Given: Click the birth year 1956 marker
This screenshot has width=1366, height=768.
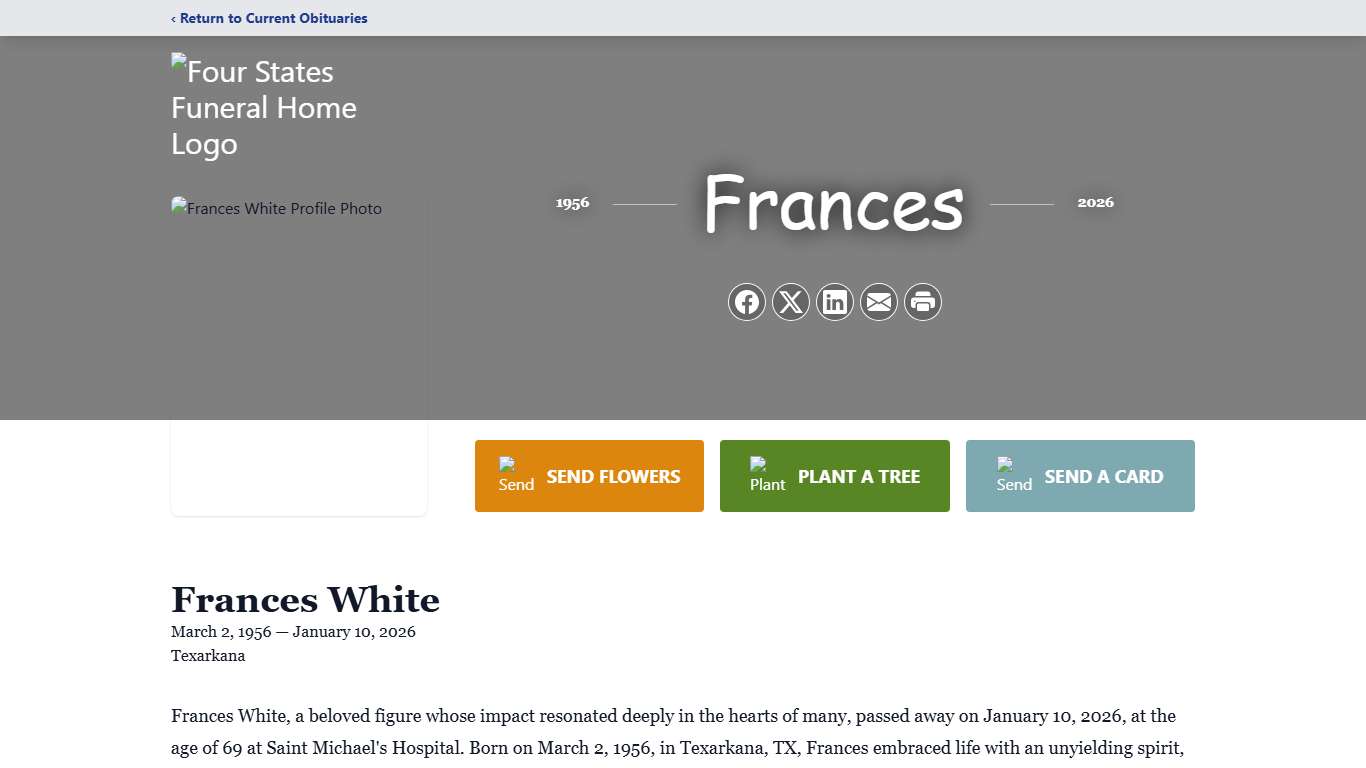Looking at the screenshot, I should 572,202.
